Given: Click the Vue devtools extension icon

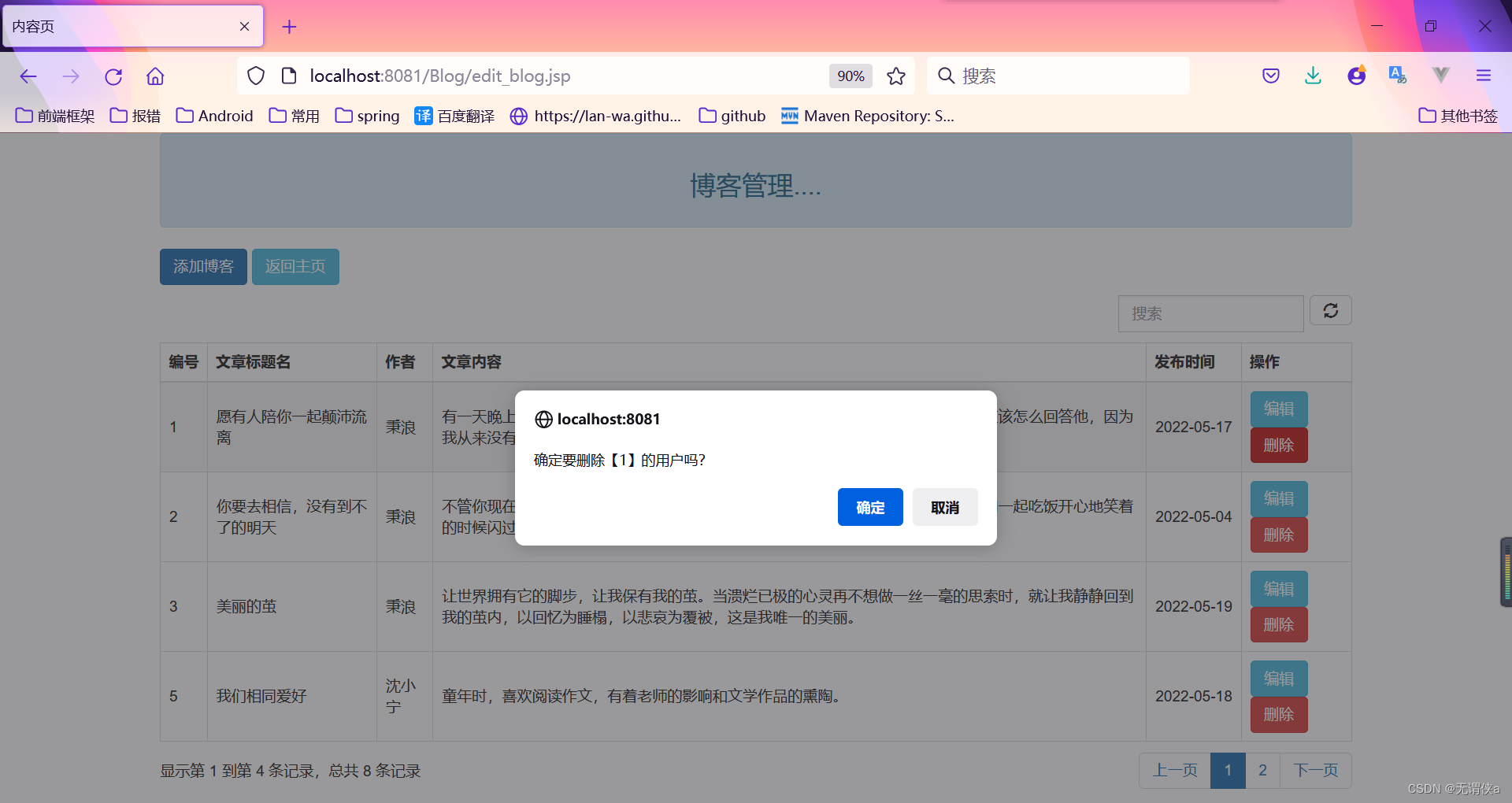Looking at the screenshot, I should click(1441, 76).
